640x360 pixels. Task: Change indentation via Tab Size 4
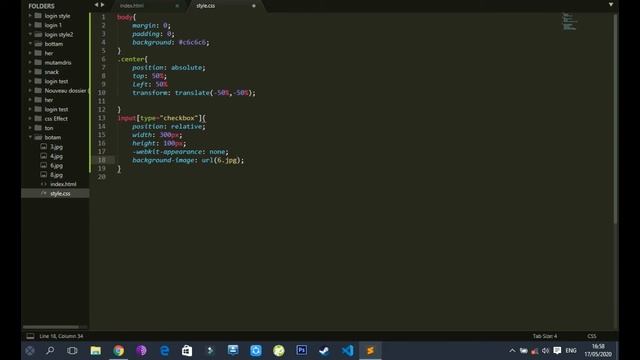click(544, 336)
